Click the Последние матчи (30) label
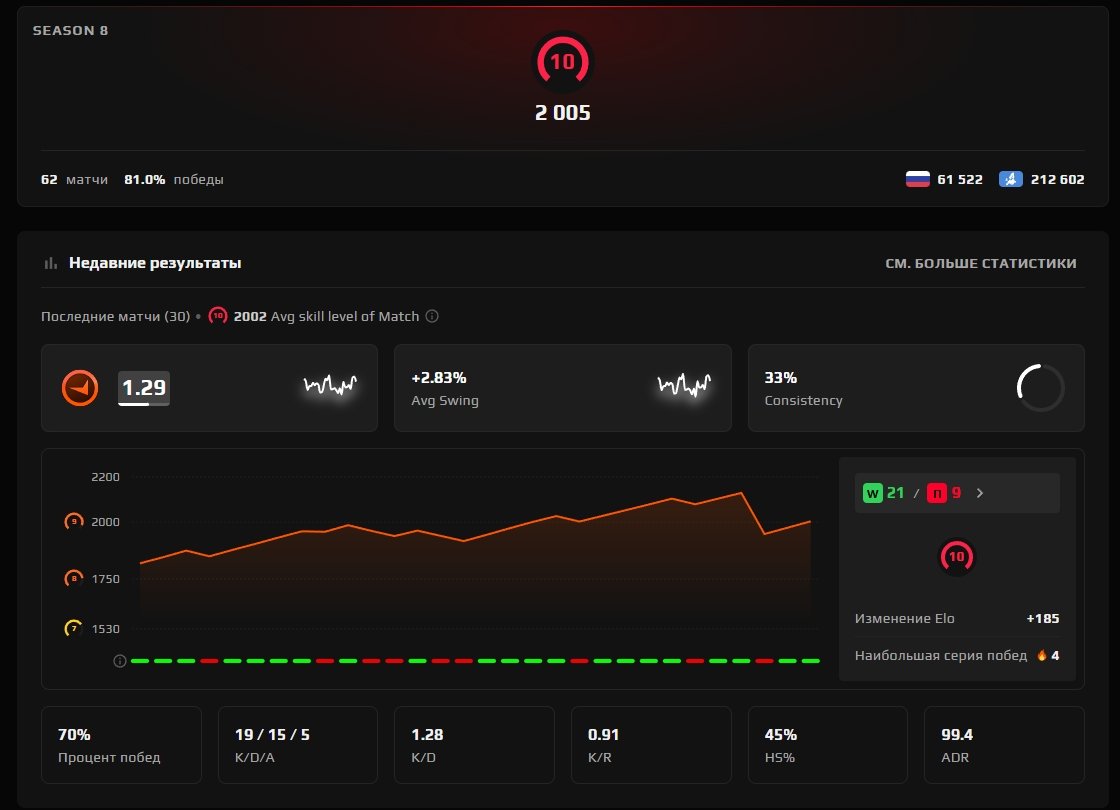The width and height of the screenshot is (1120, 810). tap(116, 316)
